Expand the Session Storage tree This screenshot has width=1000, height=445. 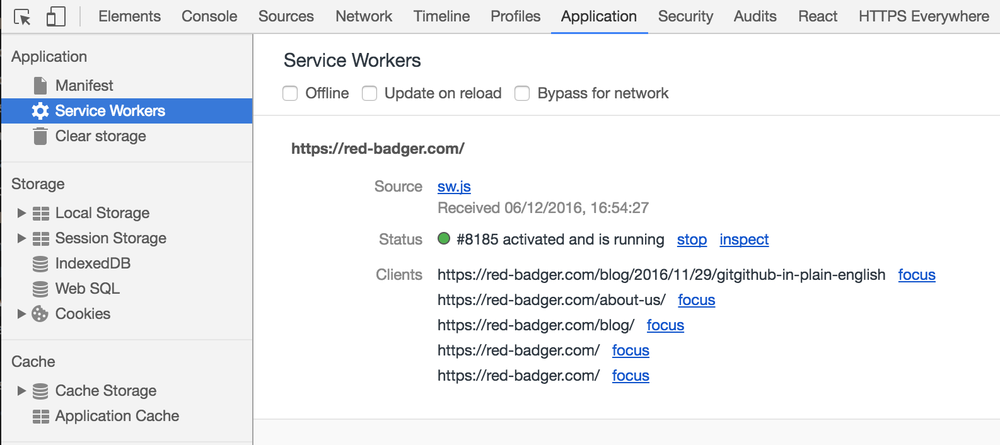coord(22,238)
